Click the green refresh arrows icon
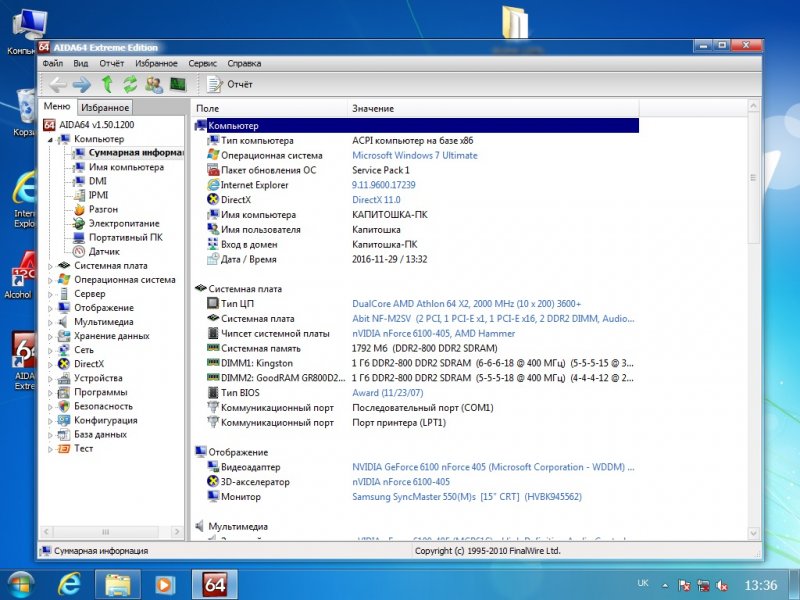 point(130,84)
